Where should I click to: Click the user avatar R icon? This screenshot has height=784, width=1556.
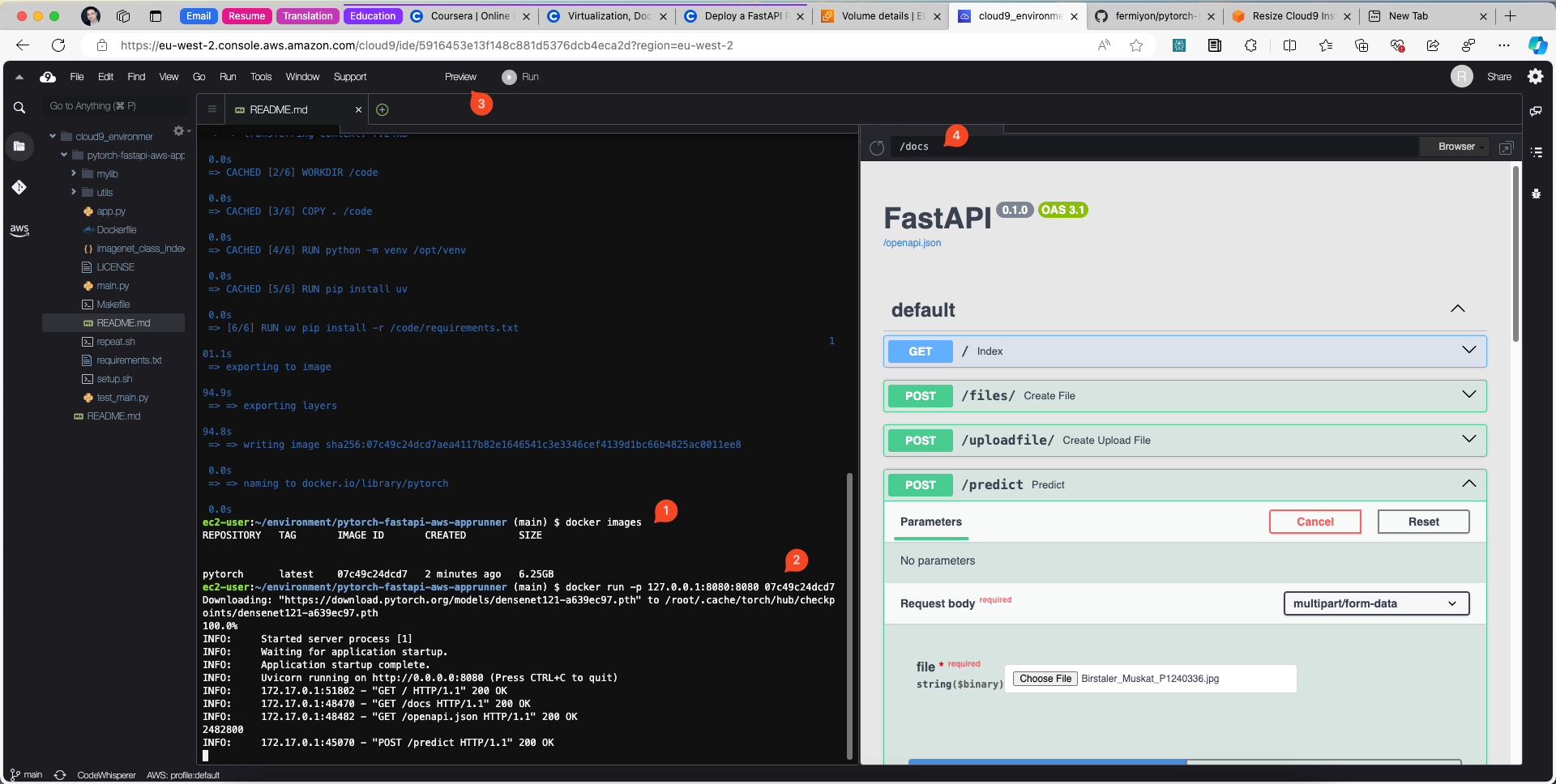pyautogui.click(x=1461, y=77)
